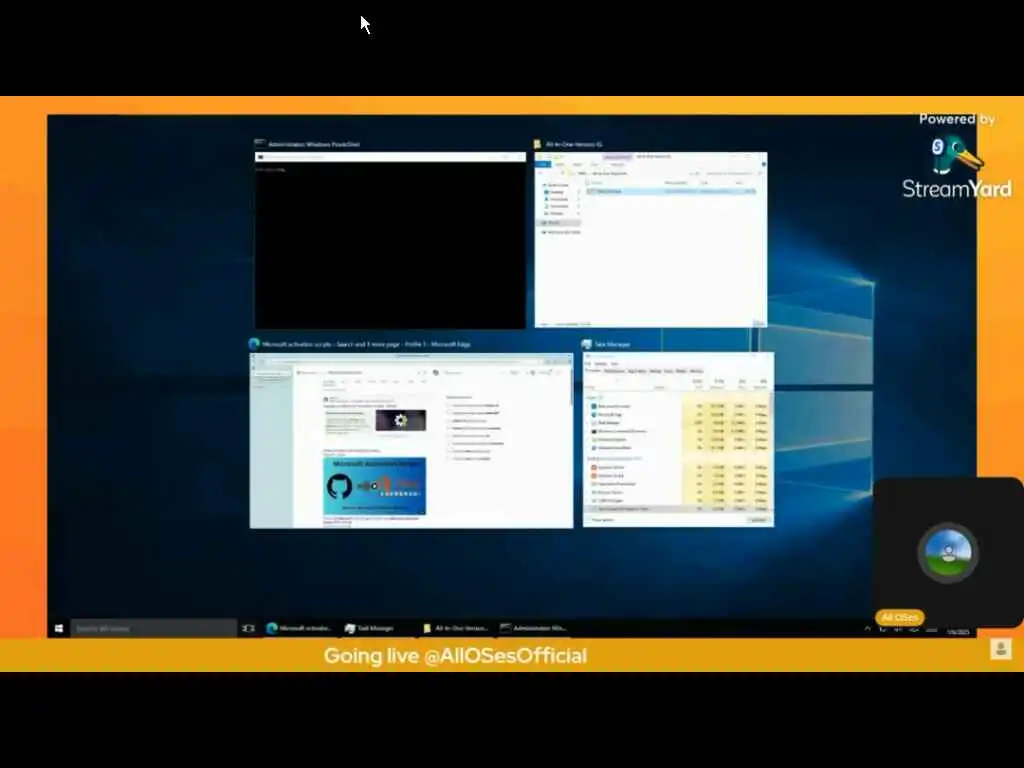
Task: Select the Administrator Windows PowerShell window thumbnail
Action: coord(390,240)
